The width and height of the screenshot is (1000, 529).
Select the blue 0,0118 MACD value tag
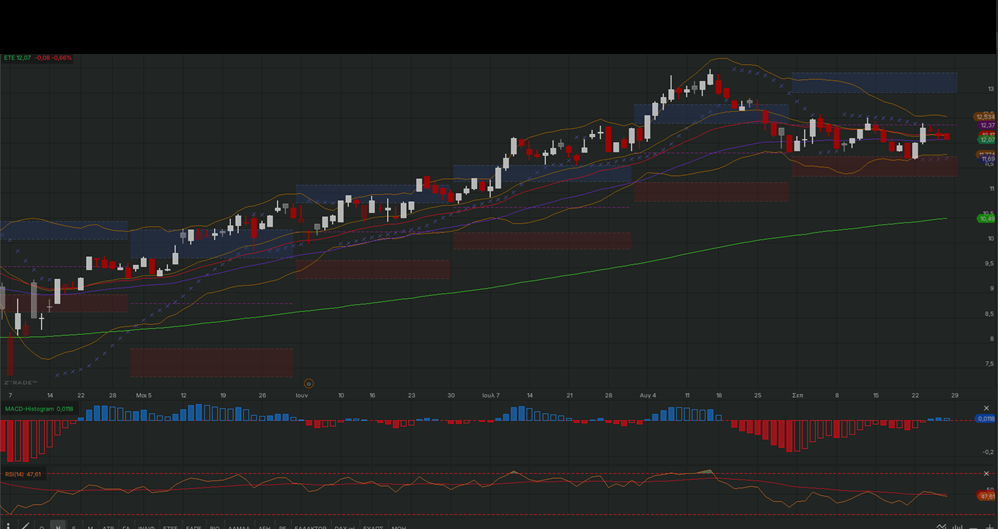986,419
